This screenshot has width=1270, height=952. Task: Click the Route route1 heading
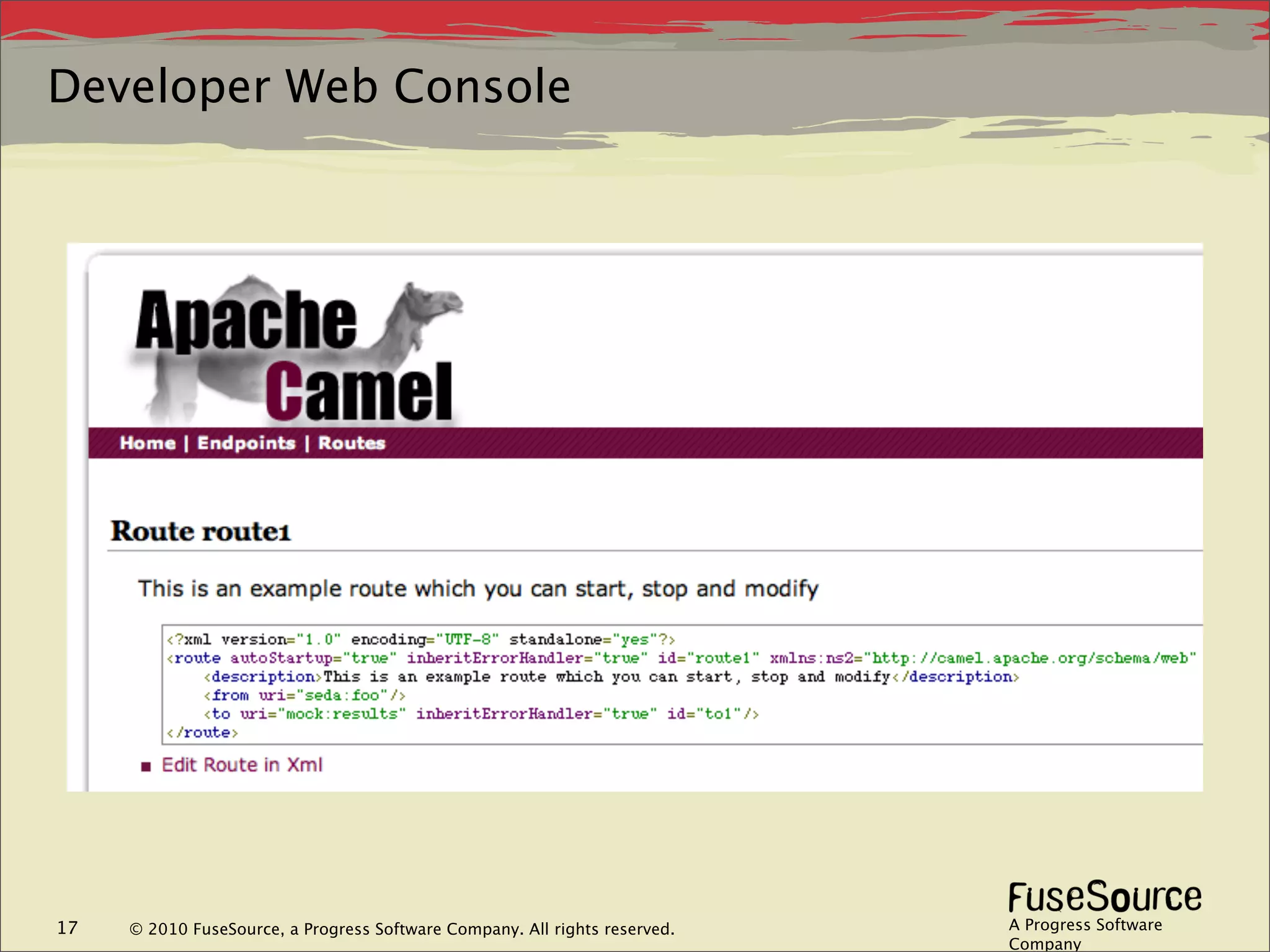coord(200,532)
